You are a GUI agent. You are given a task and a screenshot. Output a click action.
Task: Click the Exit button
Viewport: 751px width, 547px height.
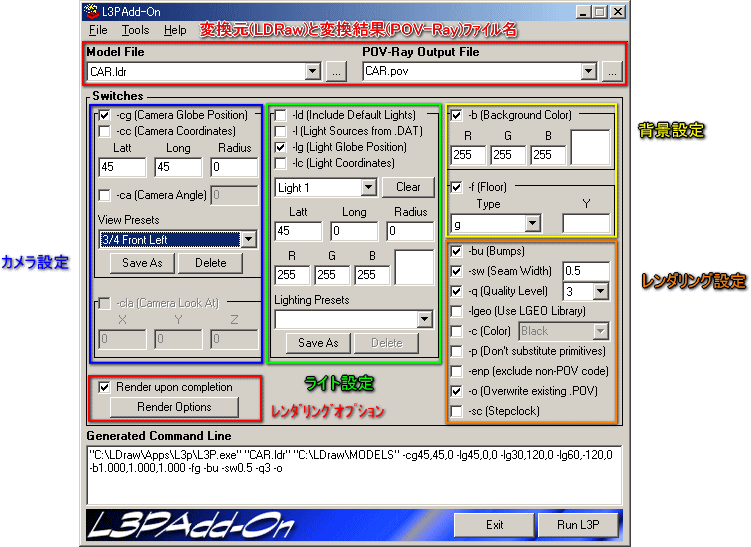coord(494,525)
